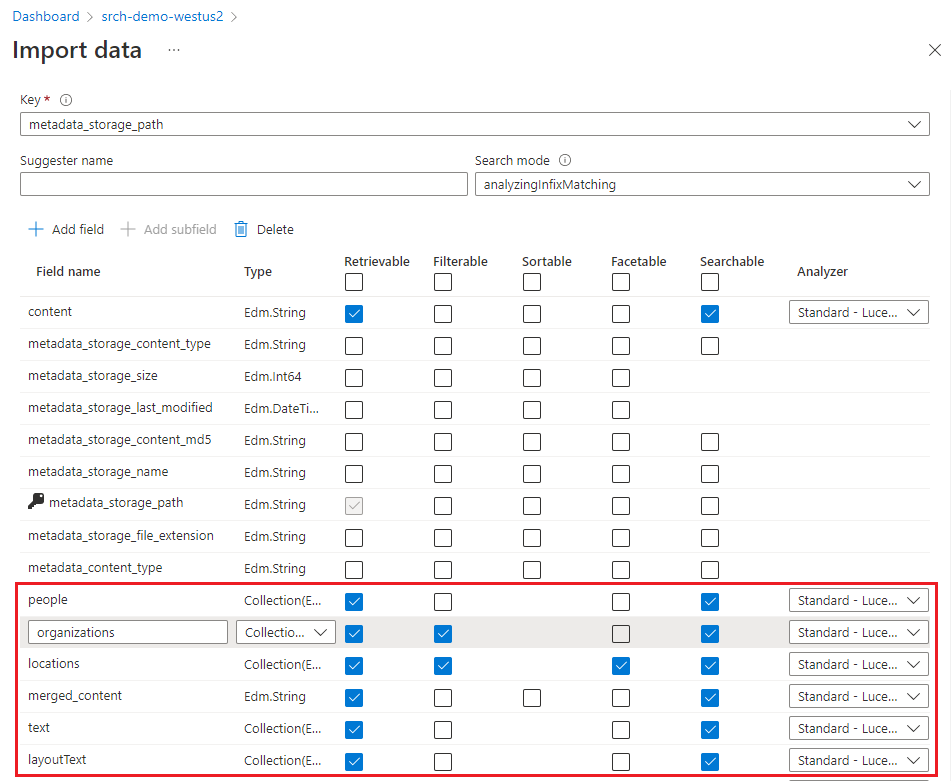Click the key icon beside metadata_storage_path
The image size is (951, 781).
click(37, 503)
